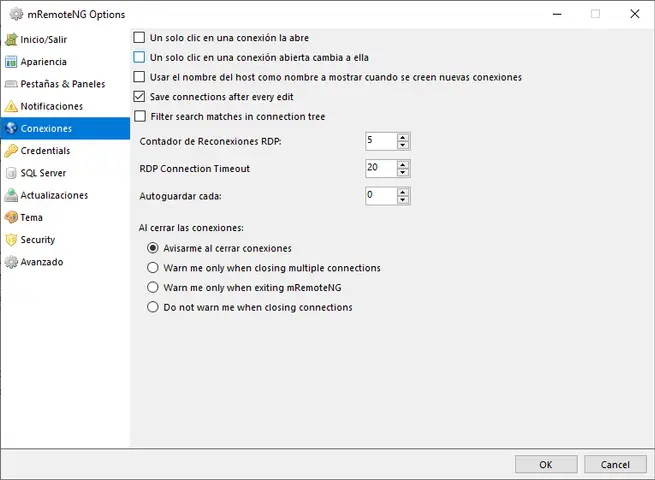Confirm settings with the OK button
The width and height of the screenshot is (655, 480).
click(x=546, y=464)
